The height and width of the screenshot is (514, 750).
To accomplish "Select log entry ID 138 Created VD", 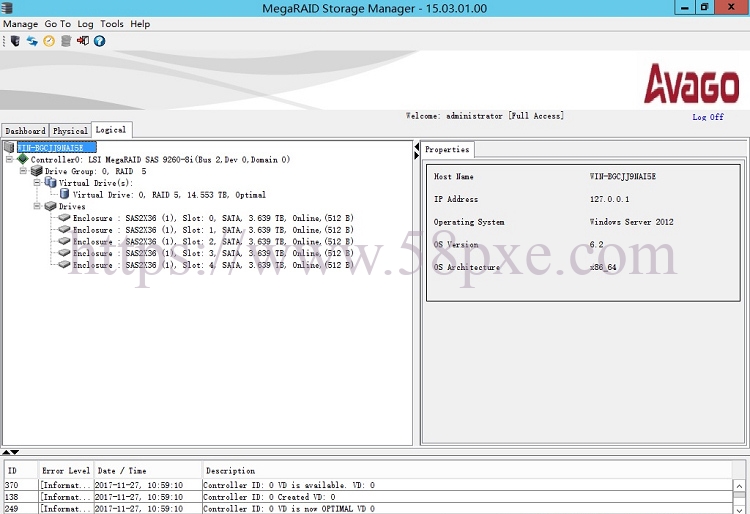I will [368, 497].
